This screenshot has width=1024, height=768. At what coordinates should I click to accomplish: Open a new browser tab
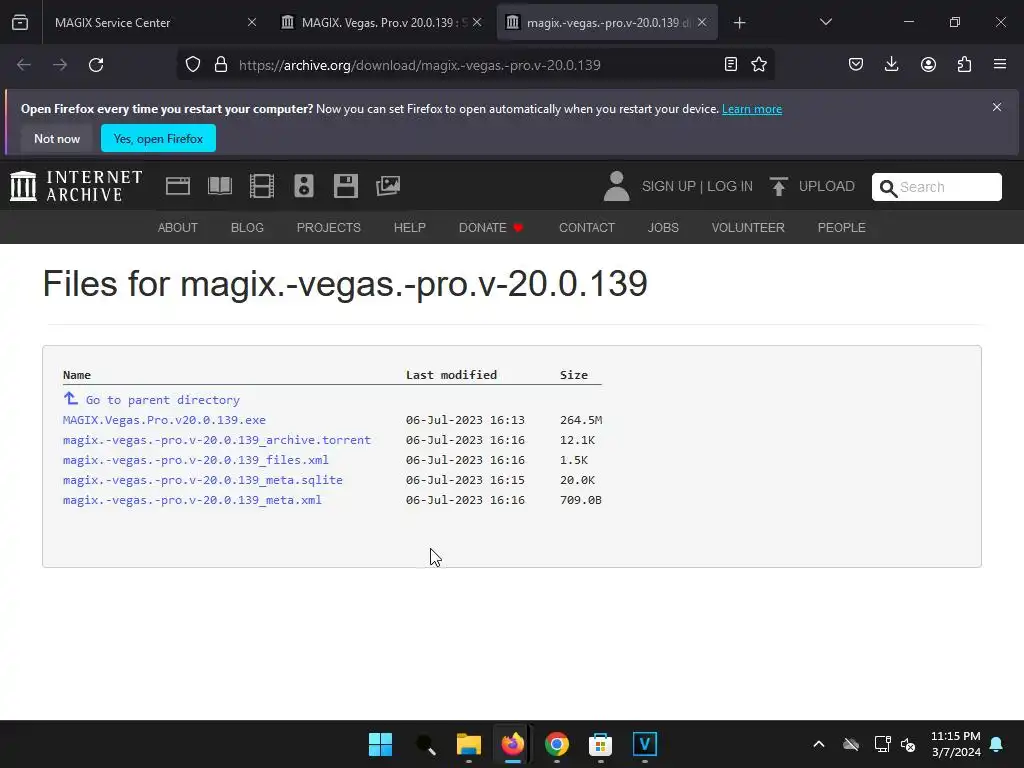coord(739,23)
